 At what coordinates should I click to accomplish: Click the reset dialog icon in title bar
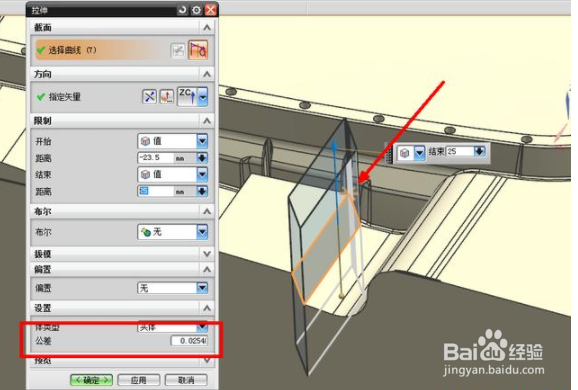(182, 10)
